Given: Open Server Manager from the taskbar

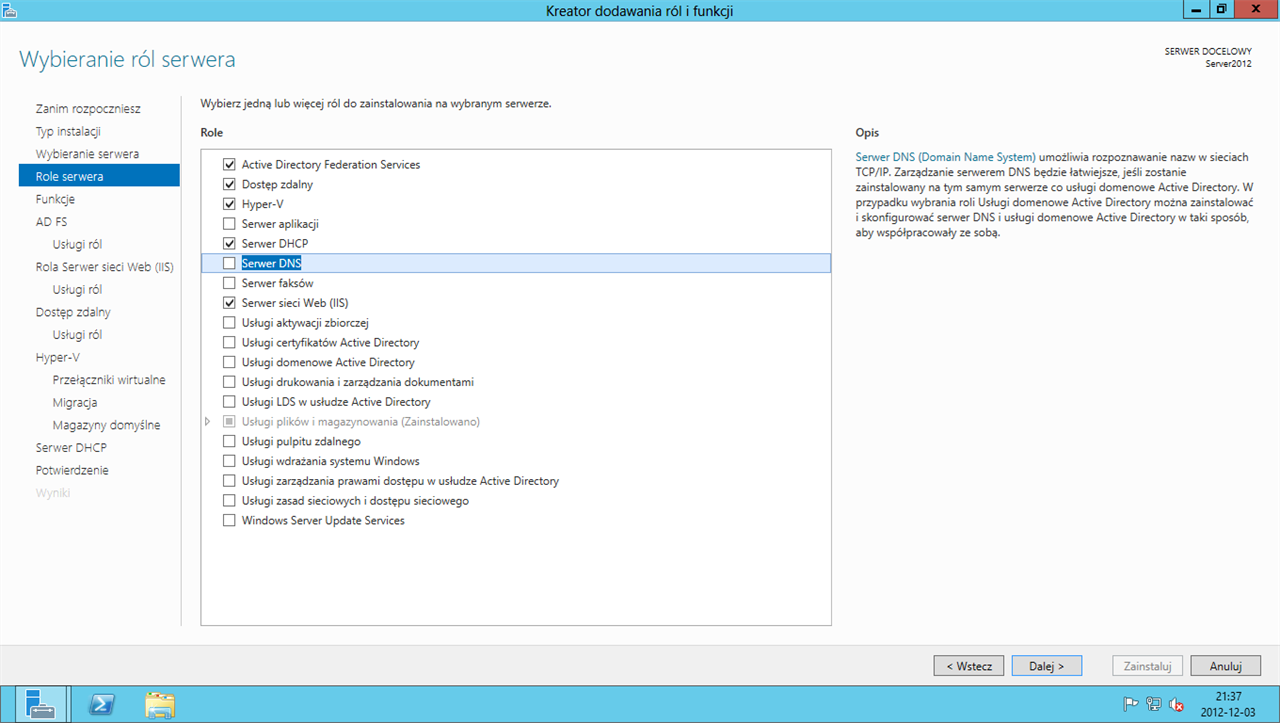Looking at the screenshot, I should click(x=40, y=704).
